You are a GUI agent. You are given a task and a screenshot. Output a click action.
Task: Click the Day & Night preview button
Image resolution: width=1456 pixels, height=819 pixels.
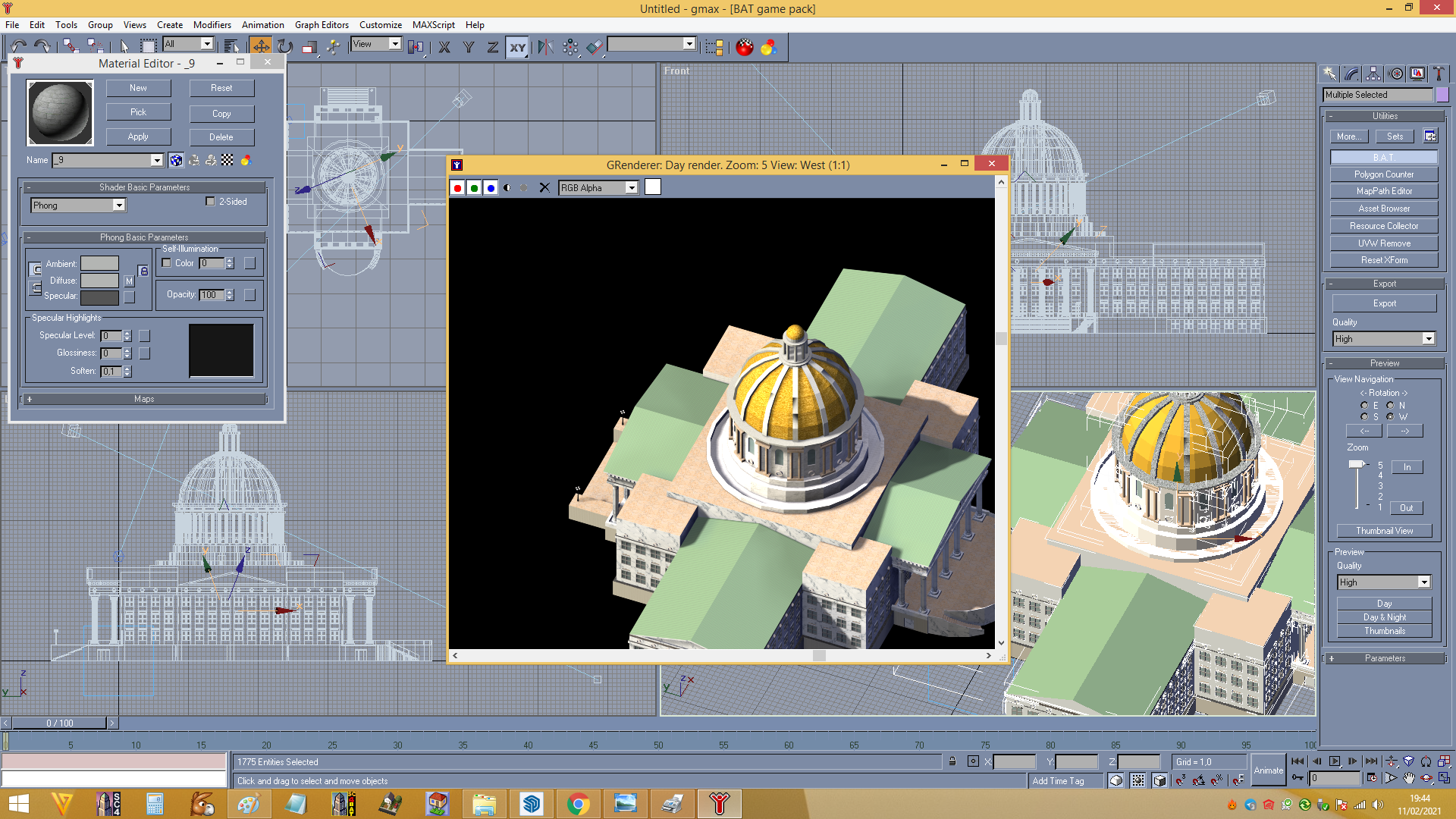[1384, 617]
